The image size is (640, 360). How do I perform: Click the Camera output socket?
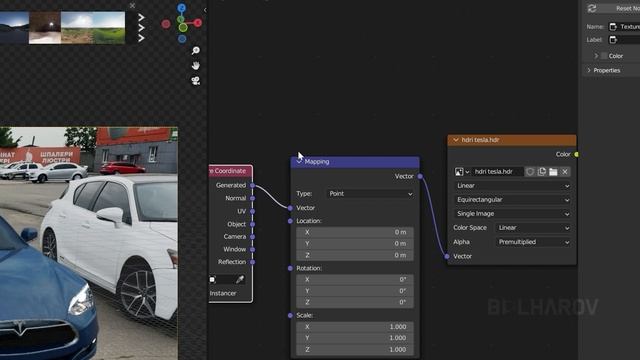pos(253,237)
